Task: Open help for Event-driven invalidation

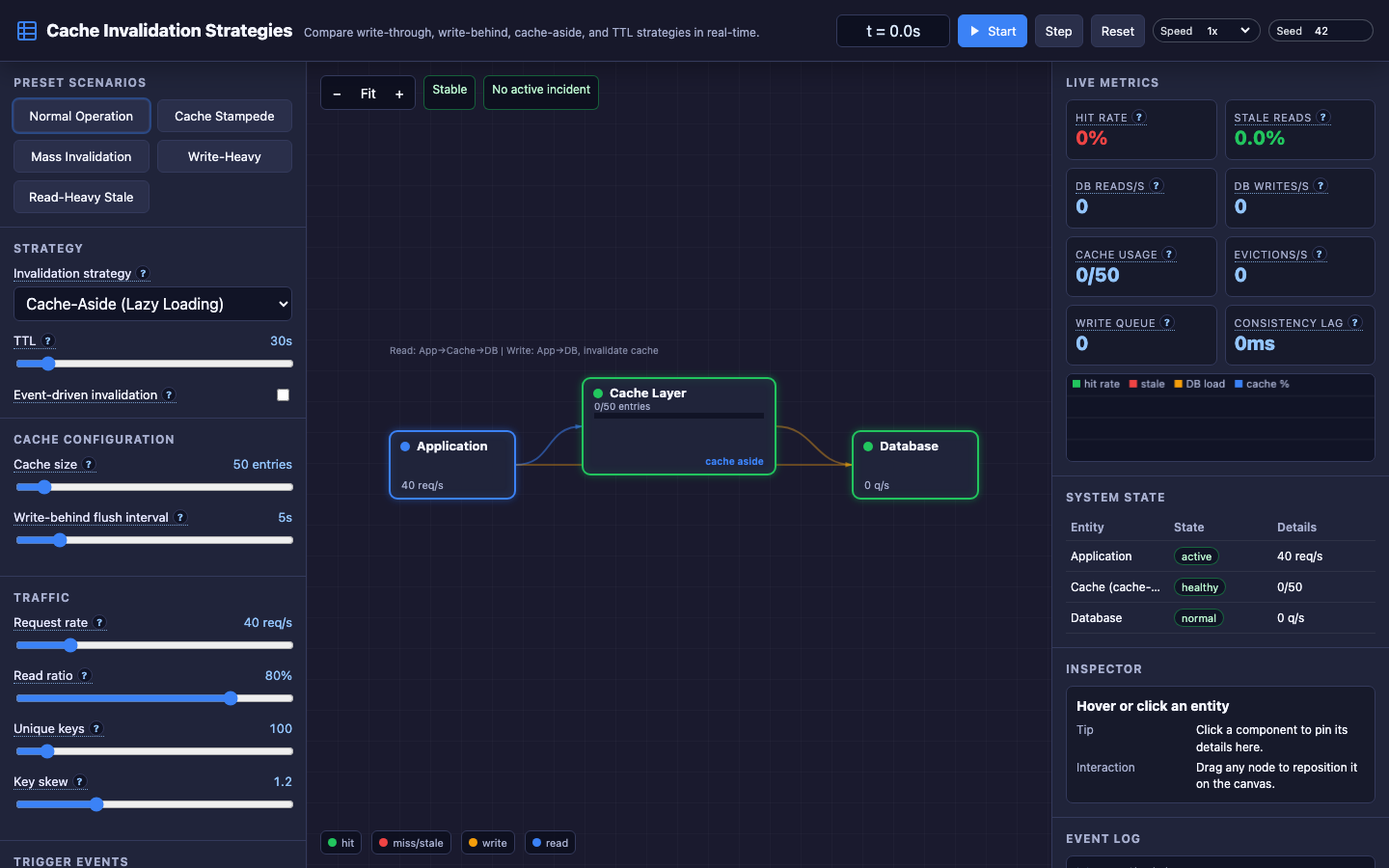Action: [x=170, y=395]
